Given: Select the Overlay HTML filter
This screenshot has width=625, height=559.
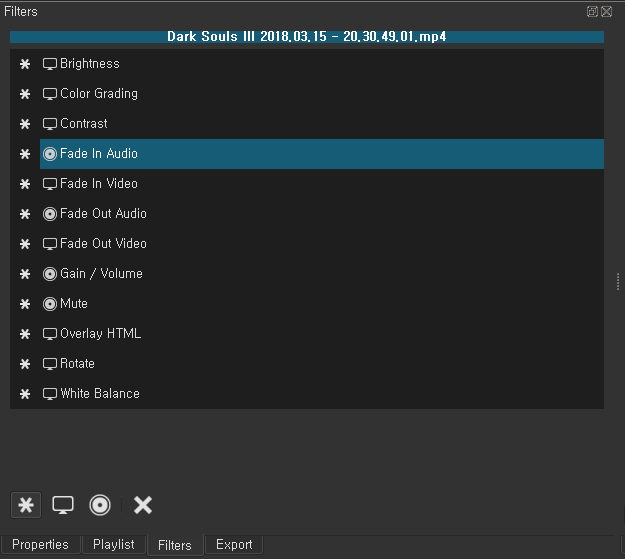Looking at the screenshot, I should [322, 334].
